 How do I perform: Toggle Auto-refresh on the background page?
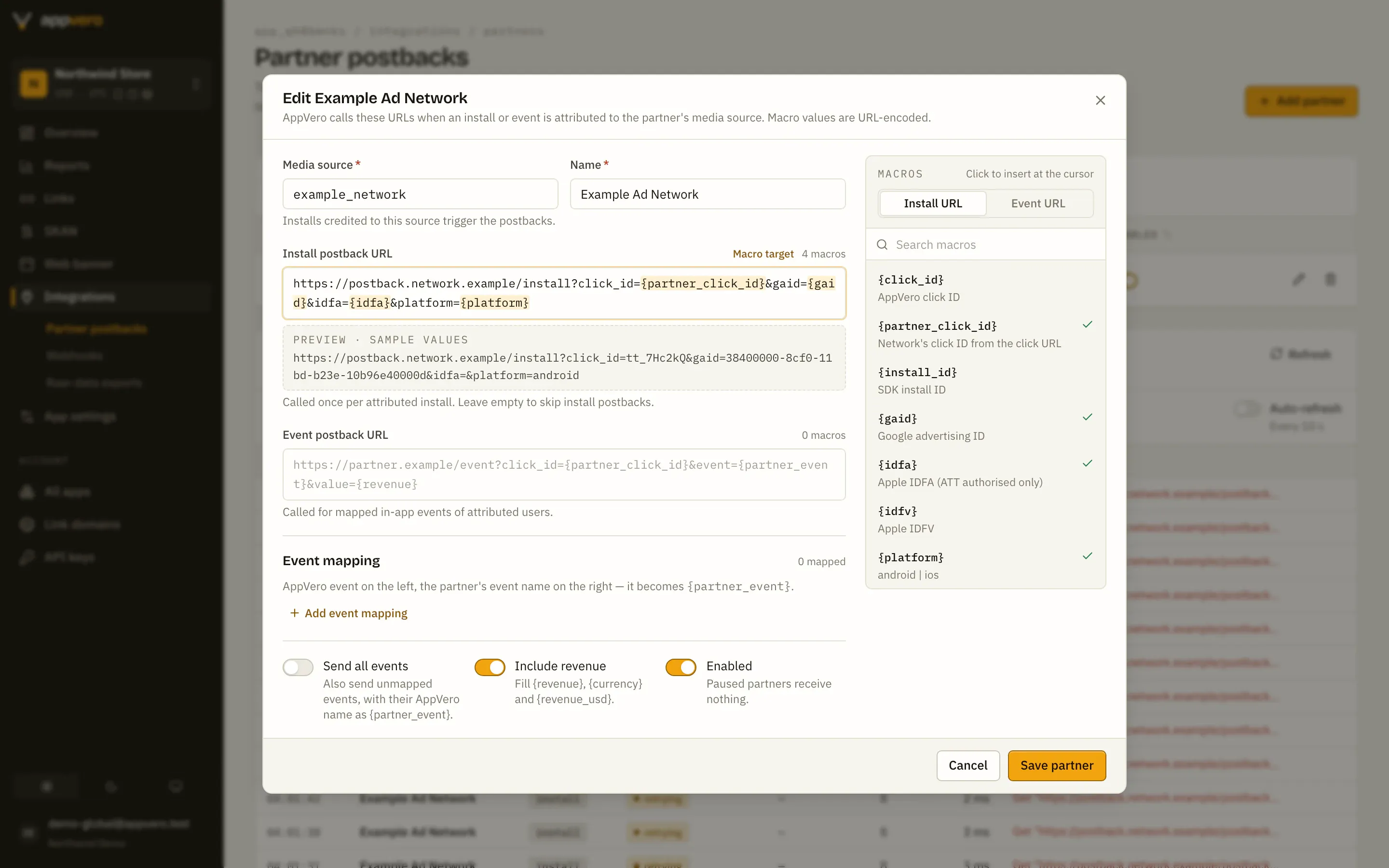coord(1247,409)
